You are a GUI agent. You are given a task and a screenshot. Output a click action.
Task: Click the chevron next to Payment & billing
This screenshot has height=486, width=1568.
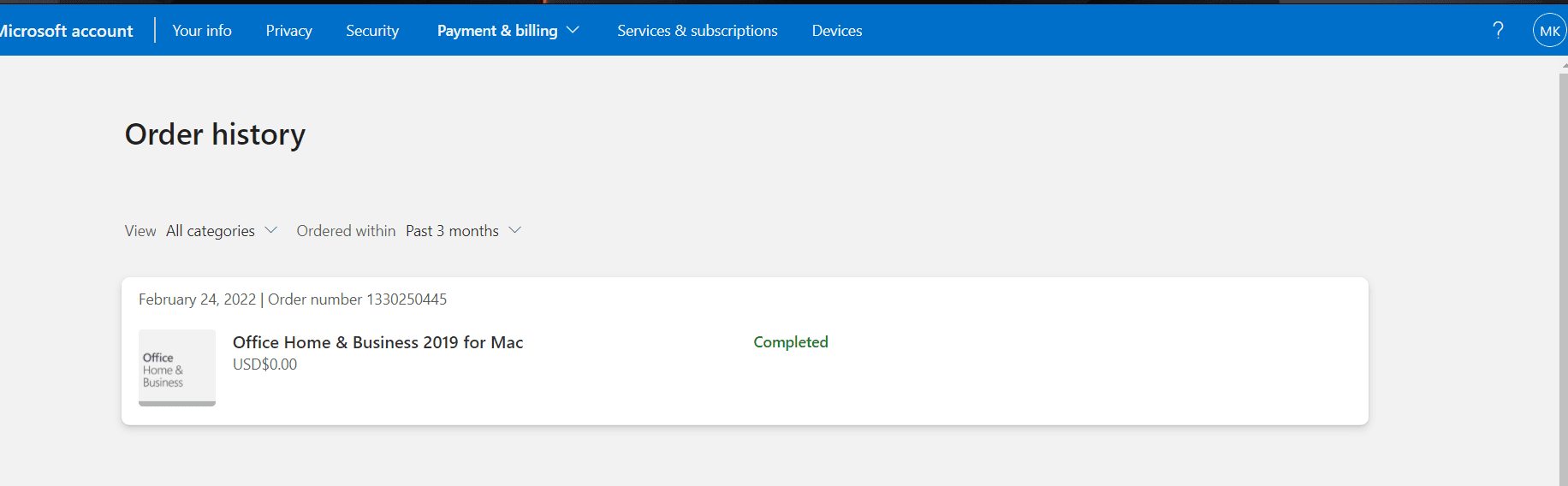point(573,30)
